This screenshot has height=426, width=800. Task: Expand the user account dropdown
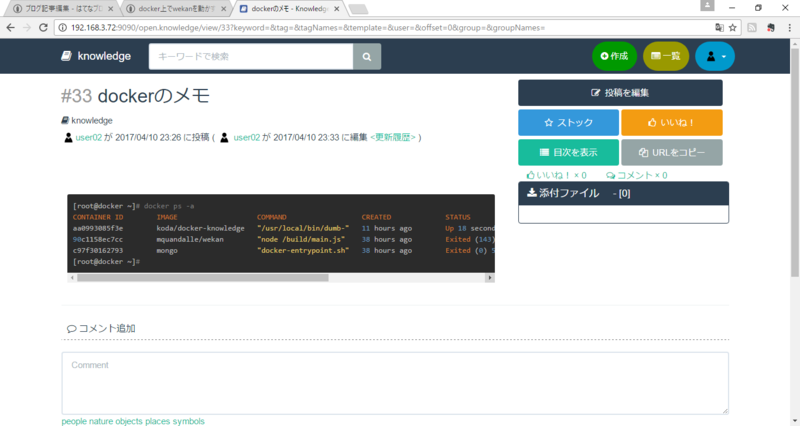pos(715,56)
